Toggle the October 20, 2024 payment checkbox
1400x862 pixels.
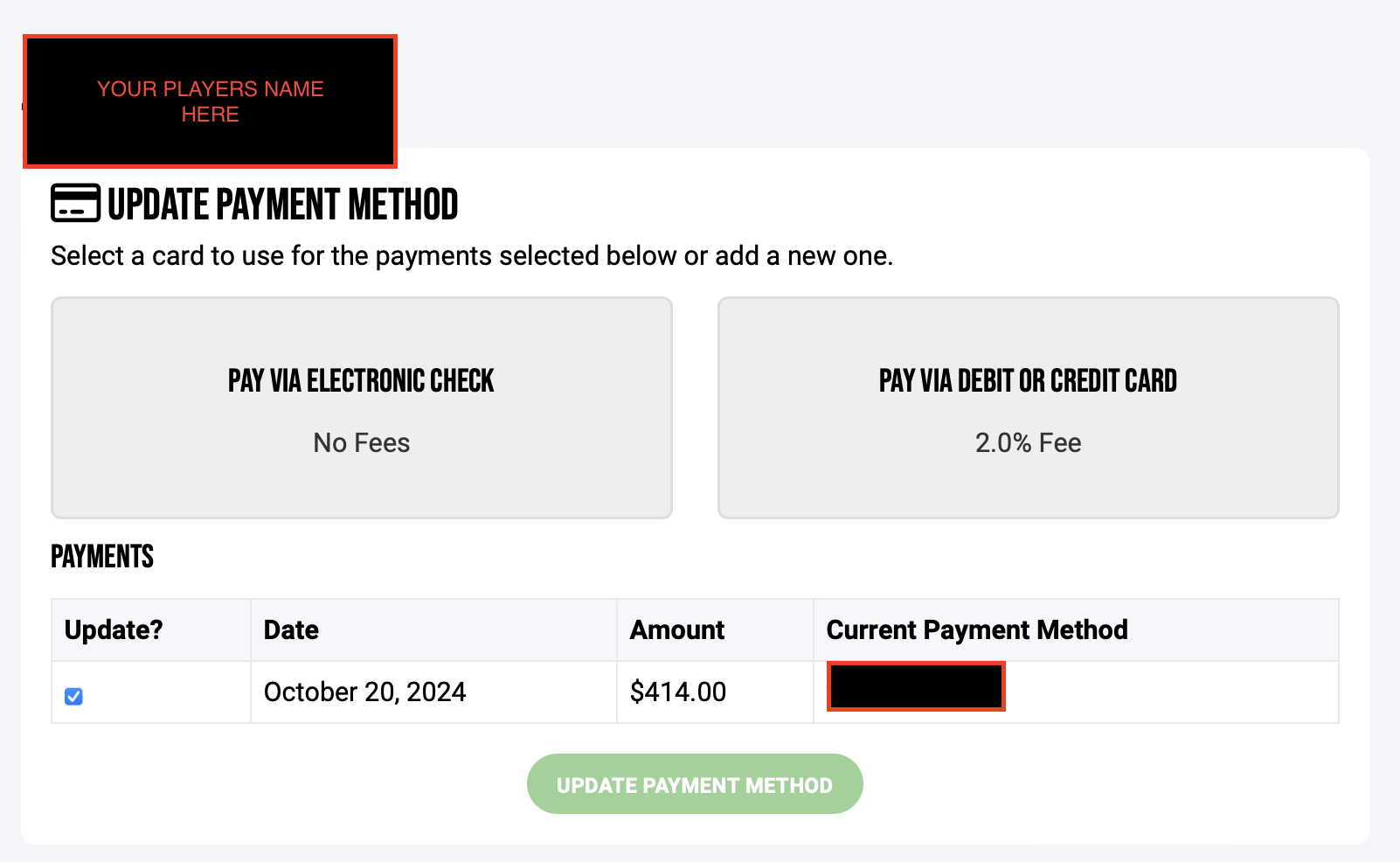coord(74,696)
